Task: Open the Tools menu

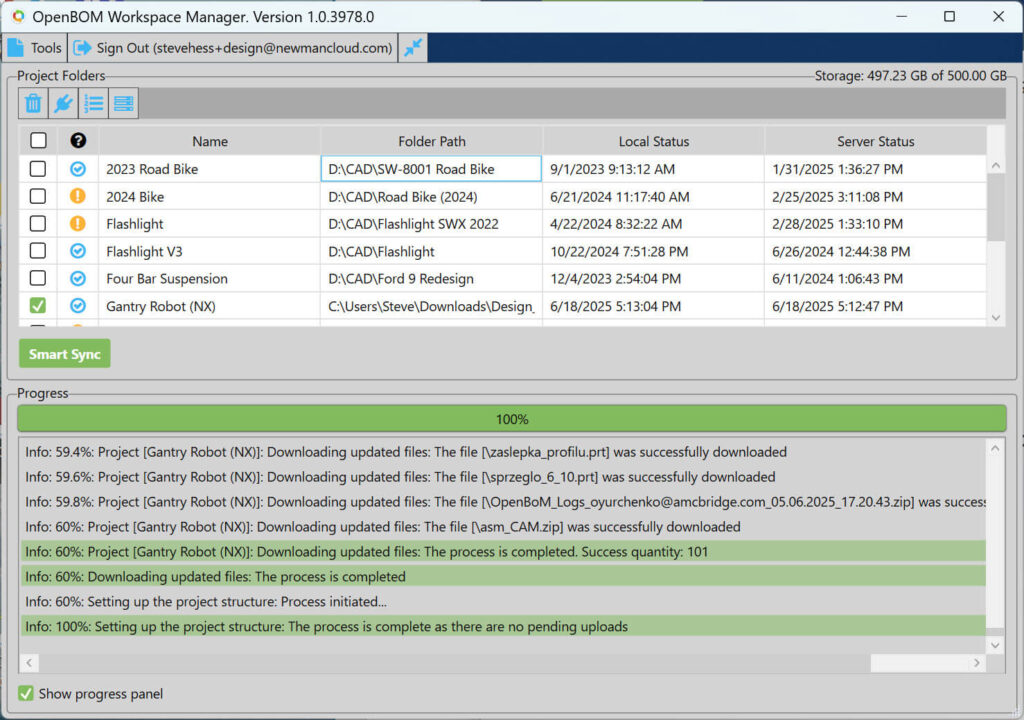Action: coord(35,48)
